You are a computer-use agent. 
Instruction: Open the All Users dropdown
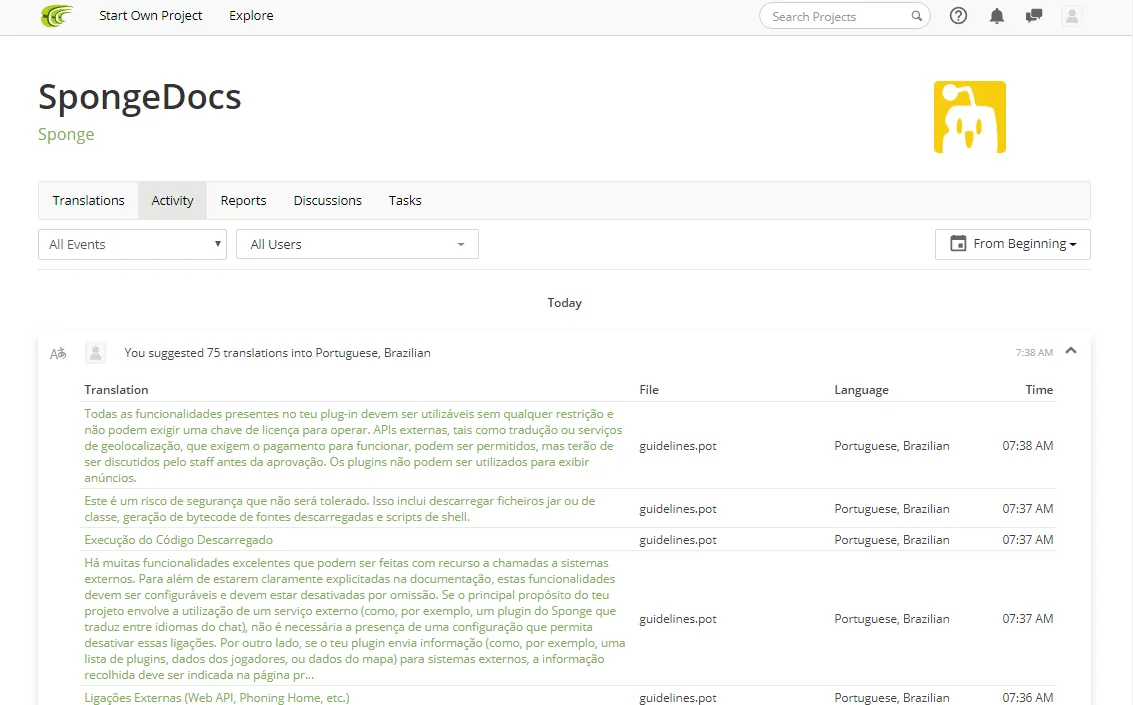coord(357,244)
